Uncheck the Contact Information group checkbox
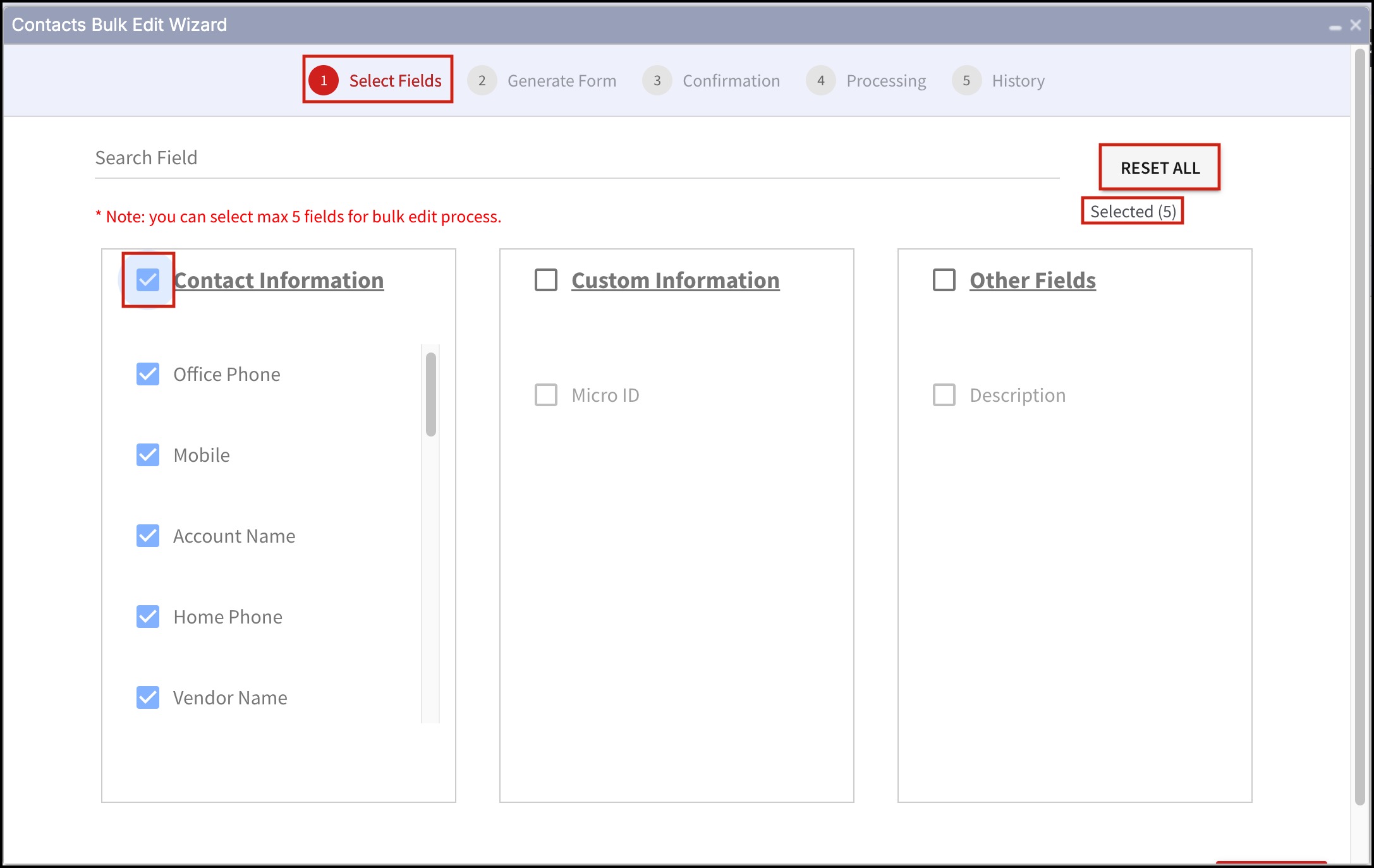 coord(148,280)
